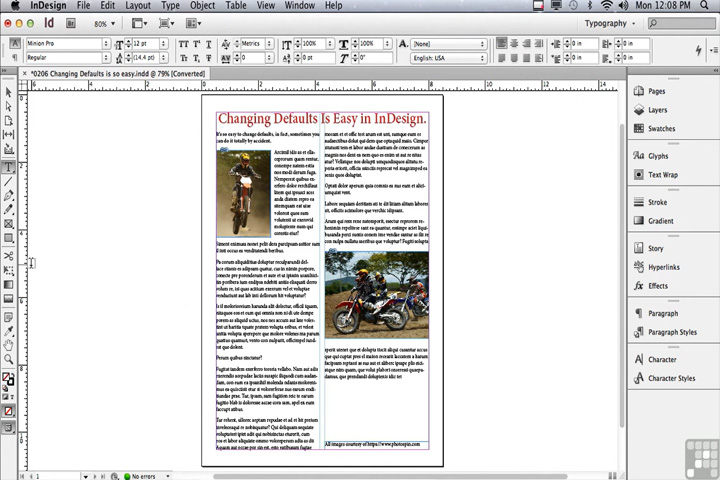Select the Hand tool
This screenshot has height=480, width=720.
(8, 345)
